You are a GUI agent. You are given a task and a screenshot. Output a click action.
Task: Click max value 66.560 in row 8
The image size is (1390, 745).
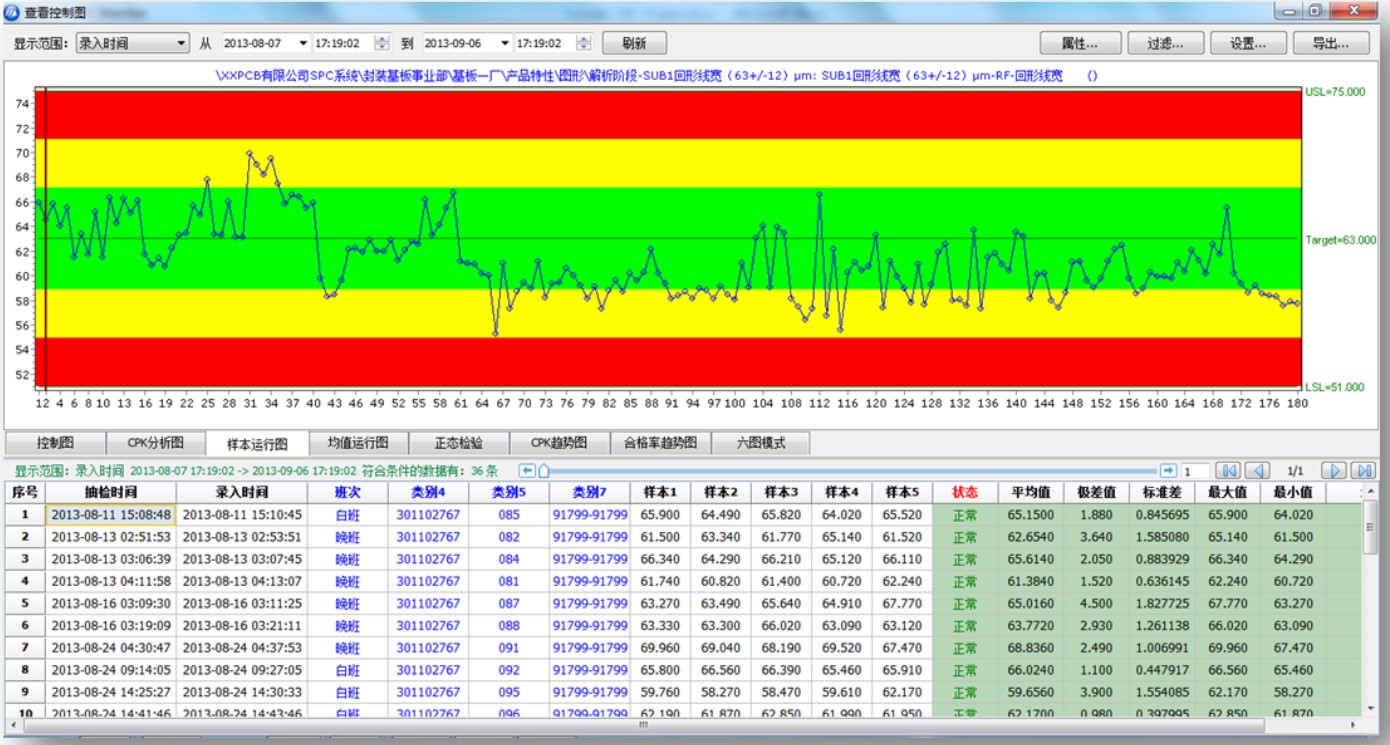(1227, 670)
